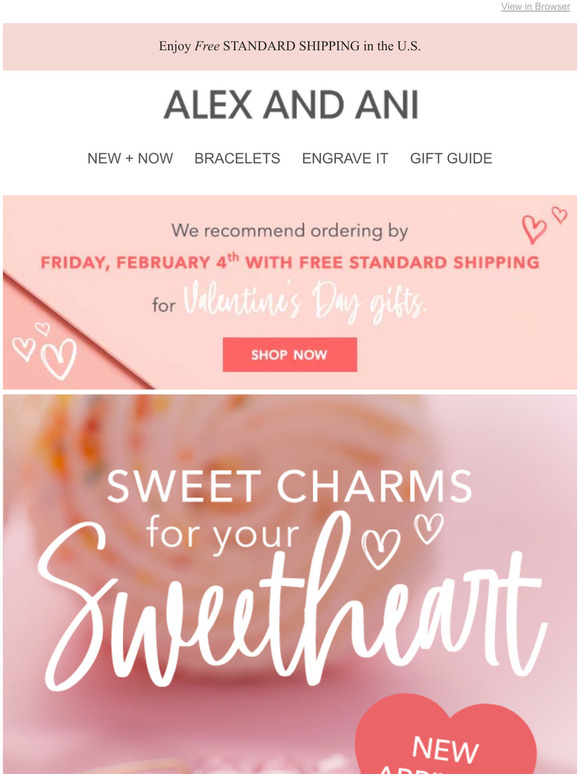Image resolution: width=580 pixels, height=774 pixels.
Task: Click the free standard shipping top banner
Action: click(x=290, y=46)
